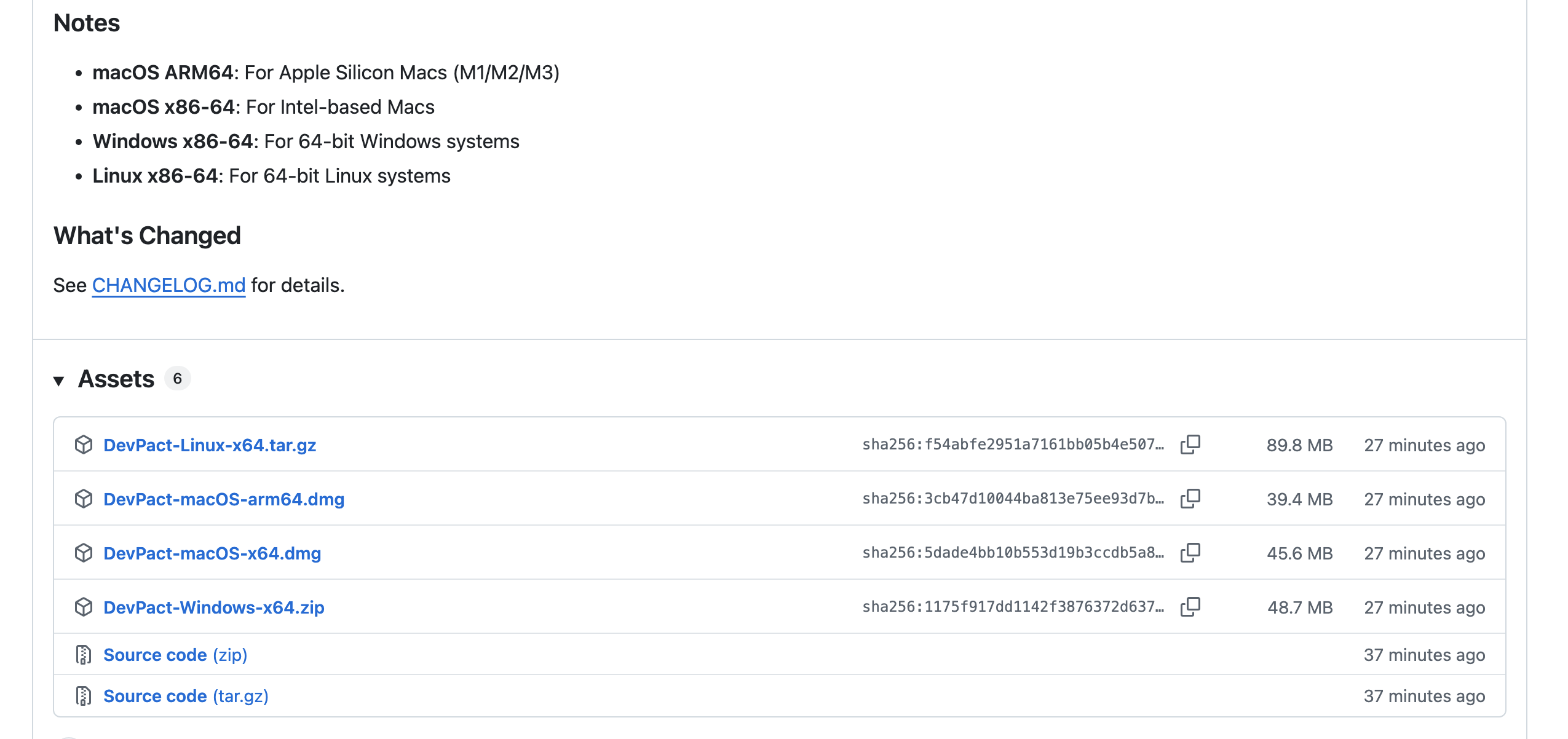
Task: Select hash text sha256:5dade4bb10b553d19b3ccdb5a8…
Action: 1013,553
